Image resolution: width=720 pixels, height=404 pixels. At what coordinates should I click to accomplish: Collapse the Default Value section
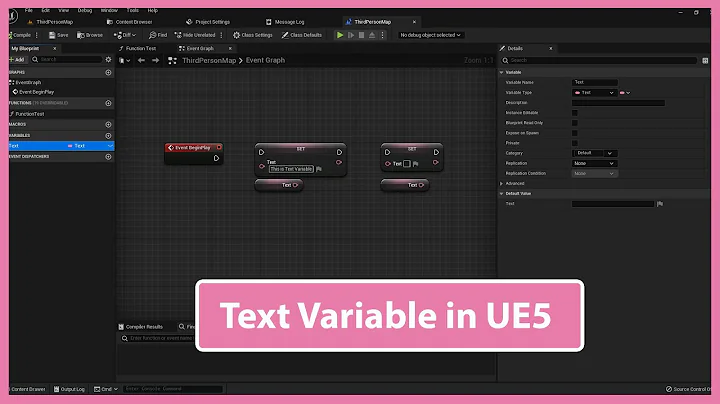501,194
